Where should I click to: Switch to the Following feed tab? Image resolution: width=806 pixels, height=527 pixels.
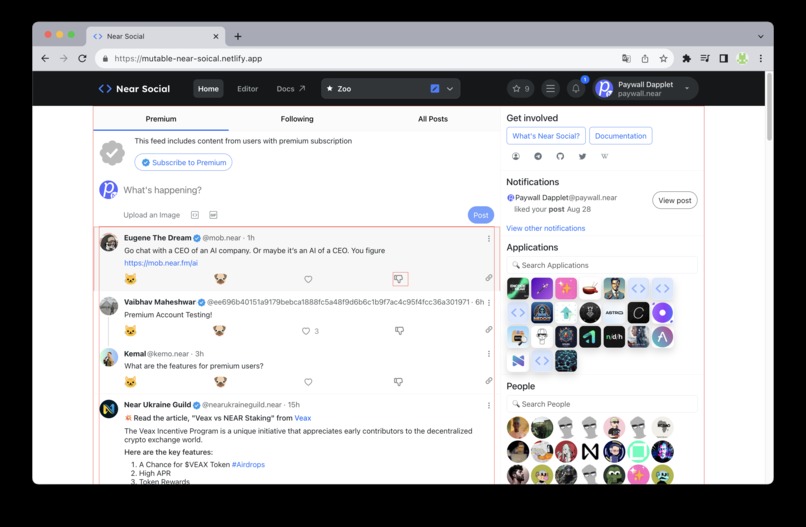(x=297, y=119)
